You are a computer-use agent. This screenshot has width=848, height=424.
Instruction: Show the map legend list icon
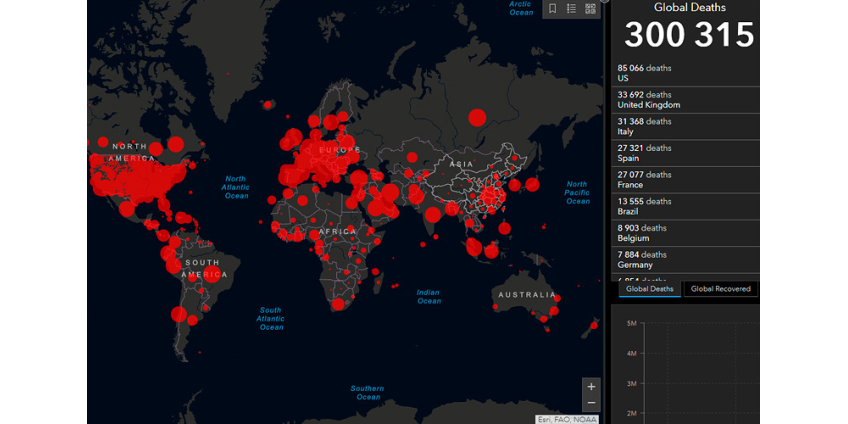pyautogui.click(x=571, y=9)
